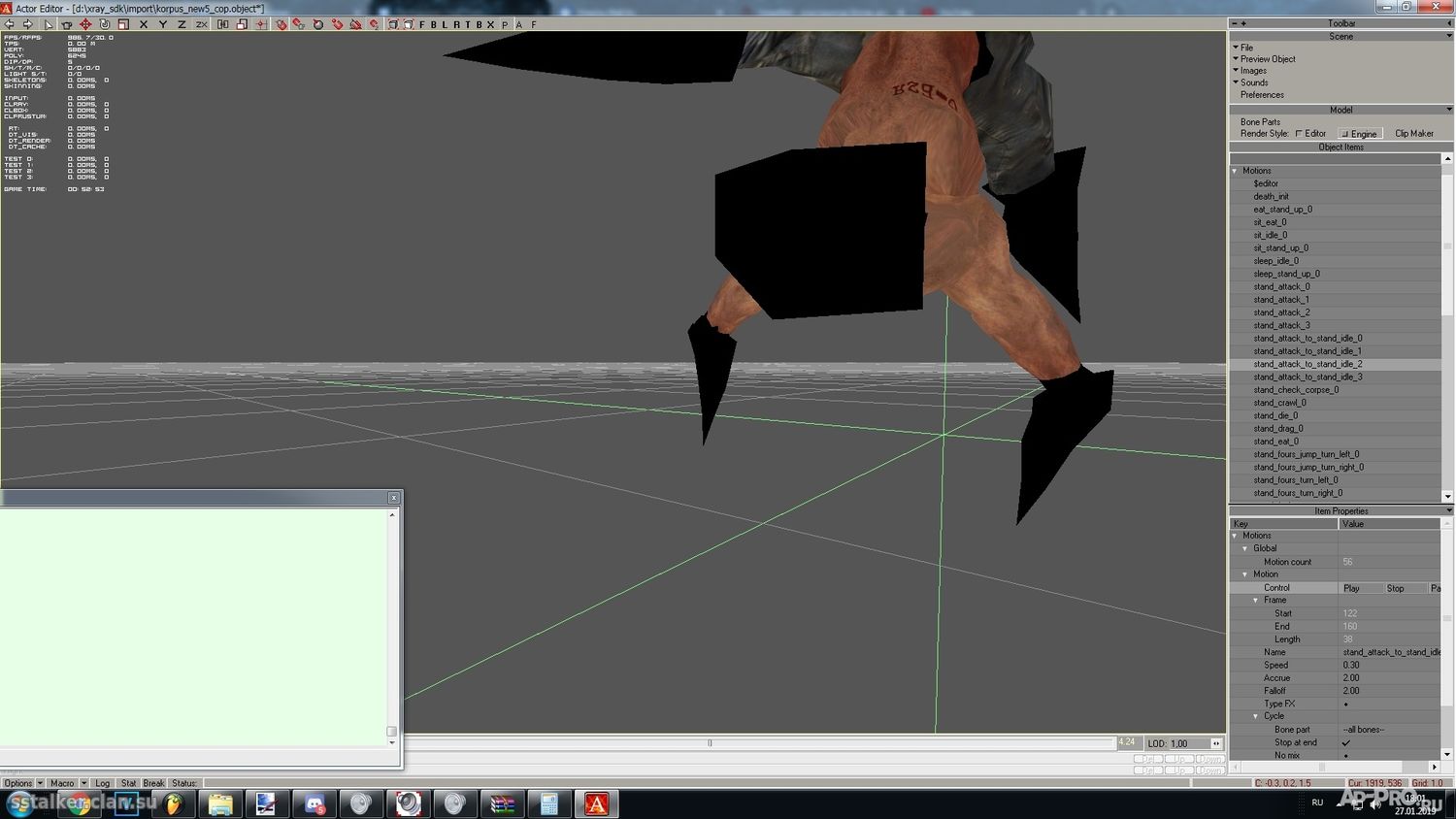
Task: Toggle the angle snap icon
Action: pyautogui.click(x=318, y=24)
